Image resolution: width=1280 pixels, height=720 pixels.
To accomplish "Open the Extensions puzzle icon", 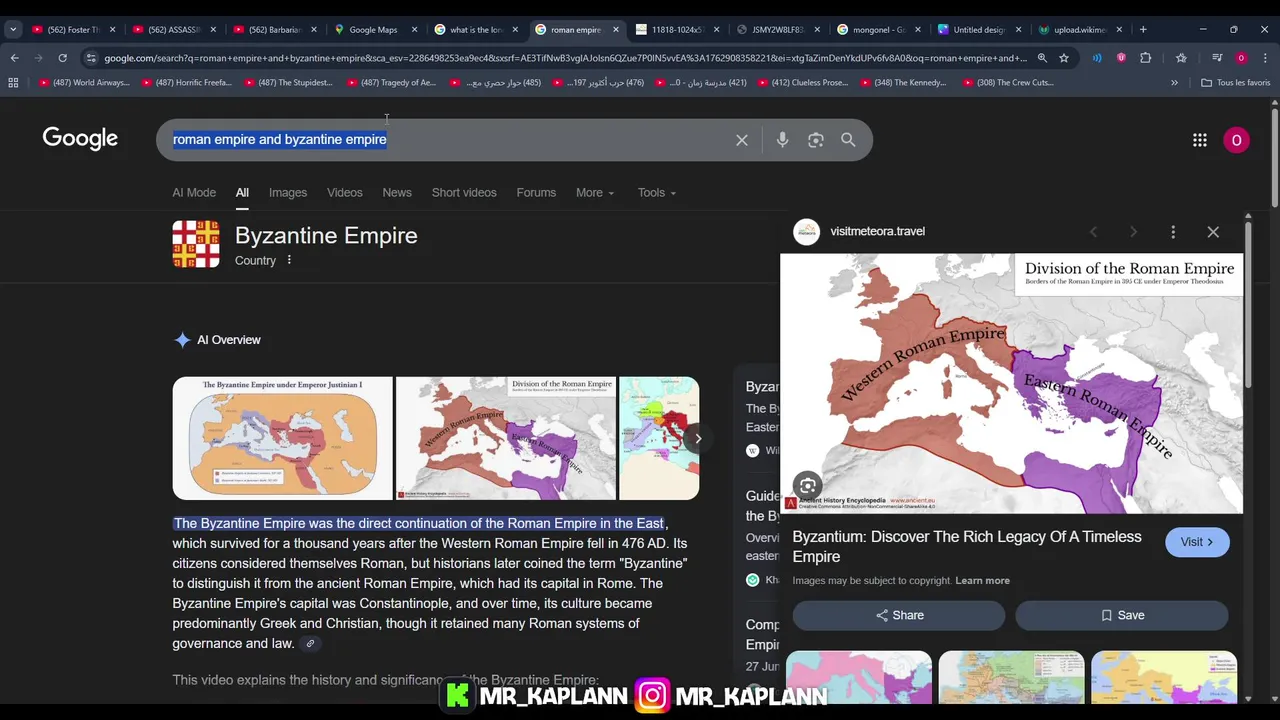I will coord(1145,58).
